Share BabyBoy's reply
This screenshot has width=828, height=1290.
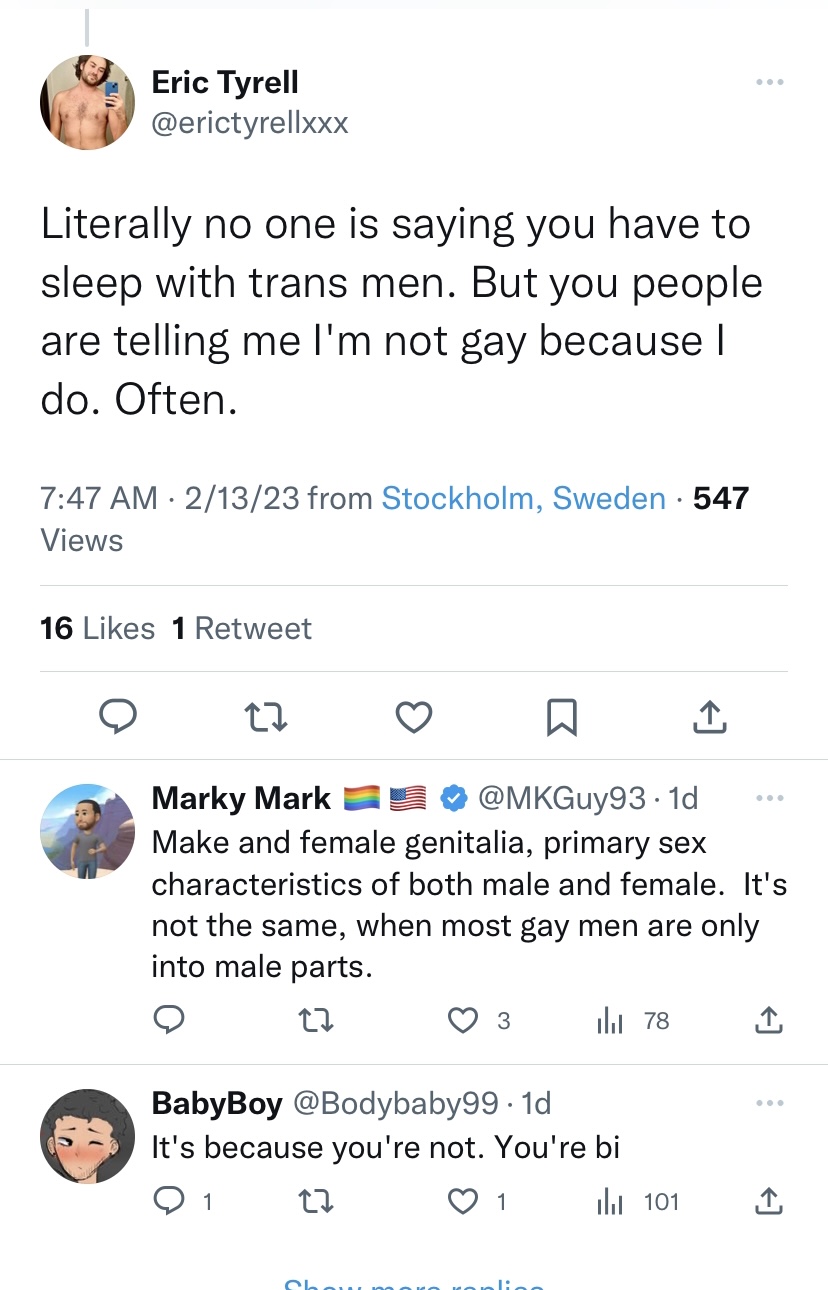coord(768,1201)
